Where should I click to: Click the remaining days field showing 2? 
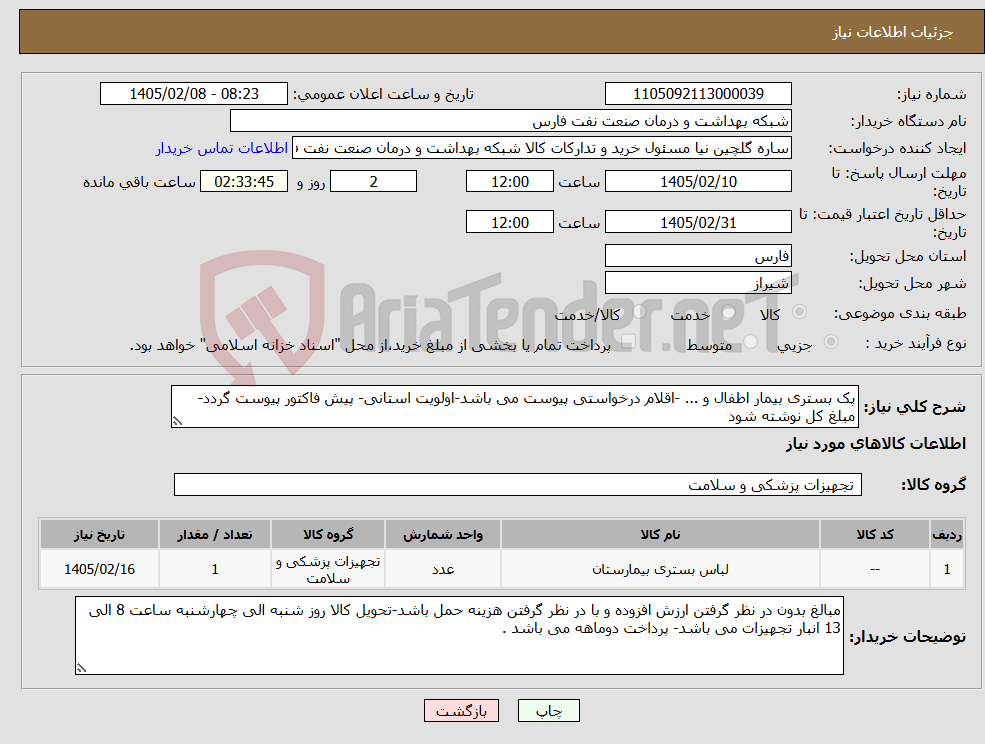coord(373,182)
